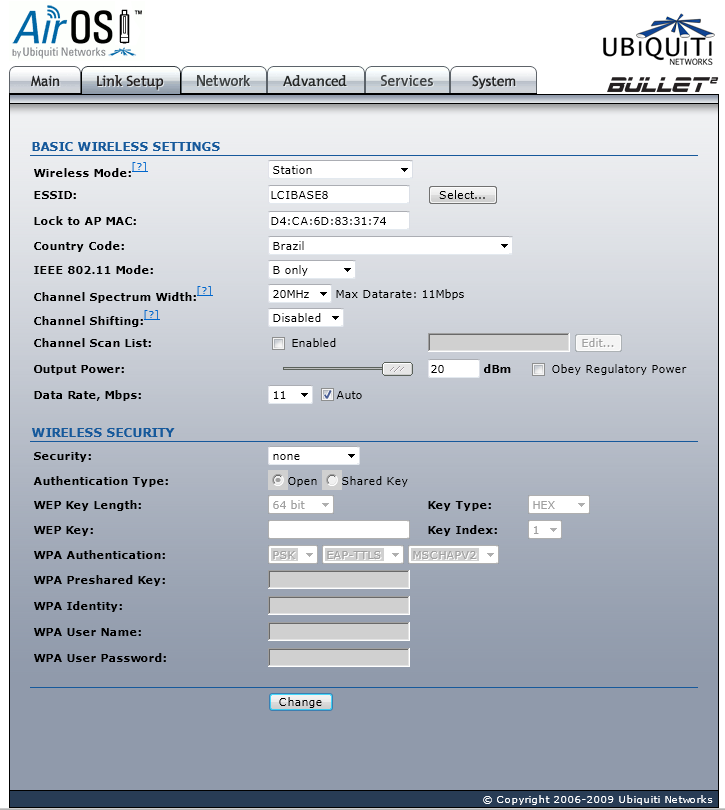The image size is (725, 810).
Task: Click the WPA User Name field
Action: (339, 632)
